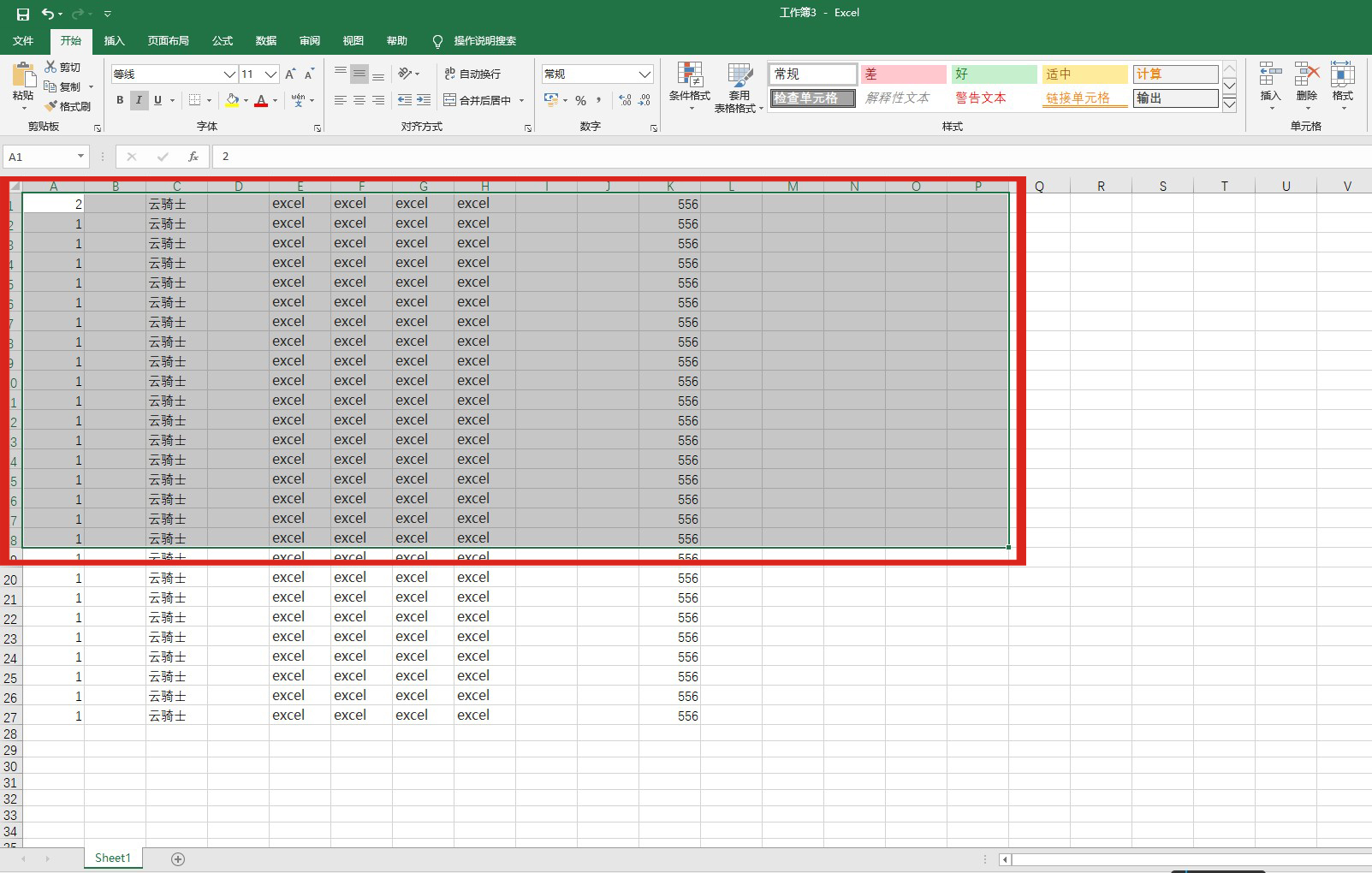Align text to the top of the cell
Screen dimensions: 1372x873
pyautogui.click(x=341, y=74)
